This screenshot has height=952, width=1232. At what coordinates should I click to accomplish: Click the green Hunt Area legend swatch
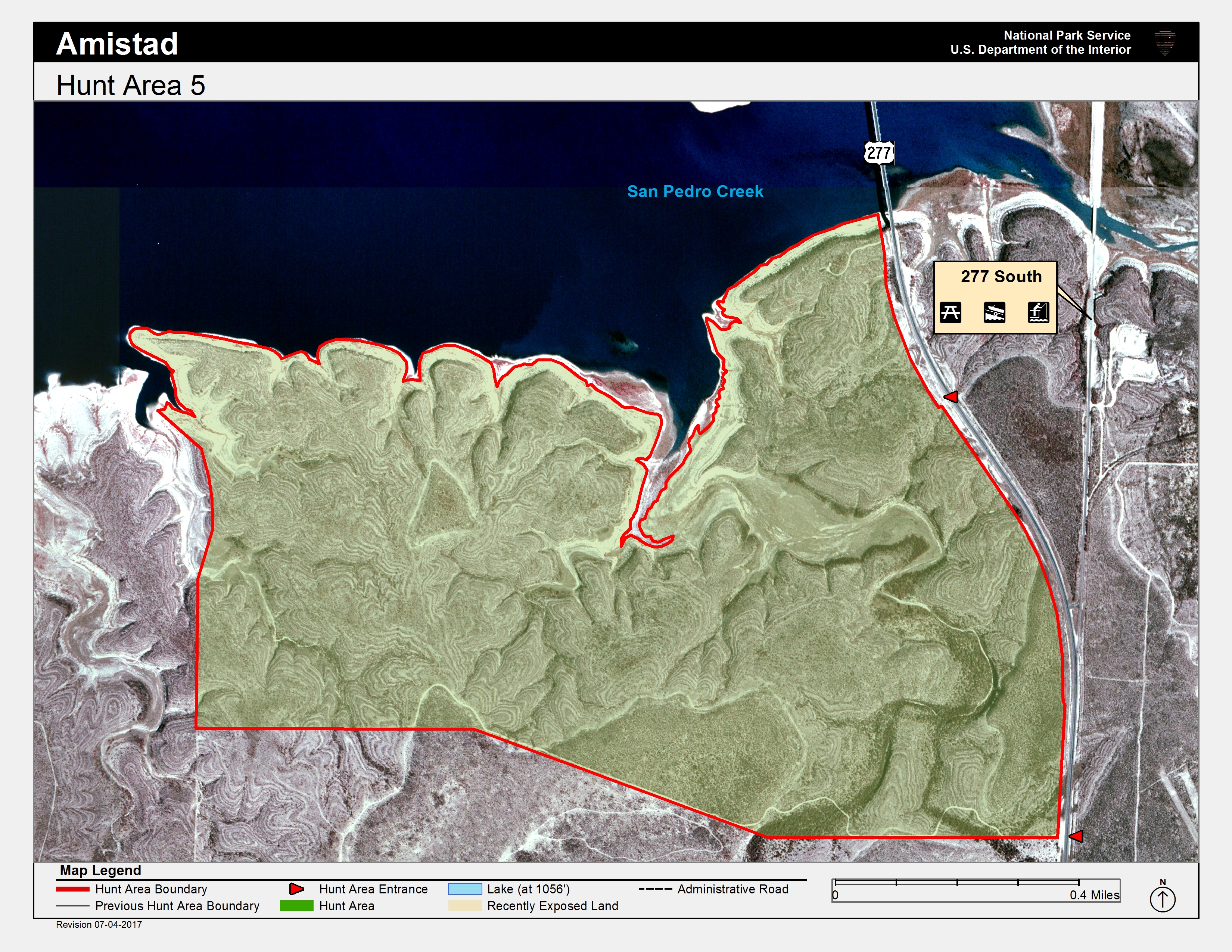click(x=296, y=906)
